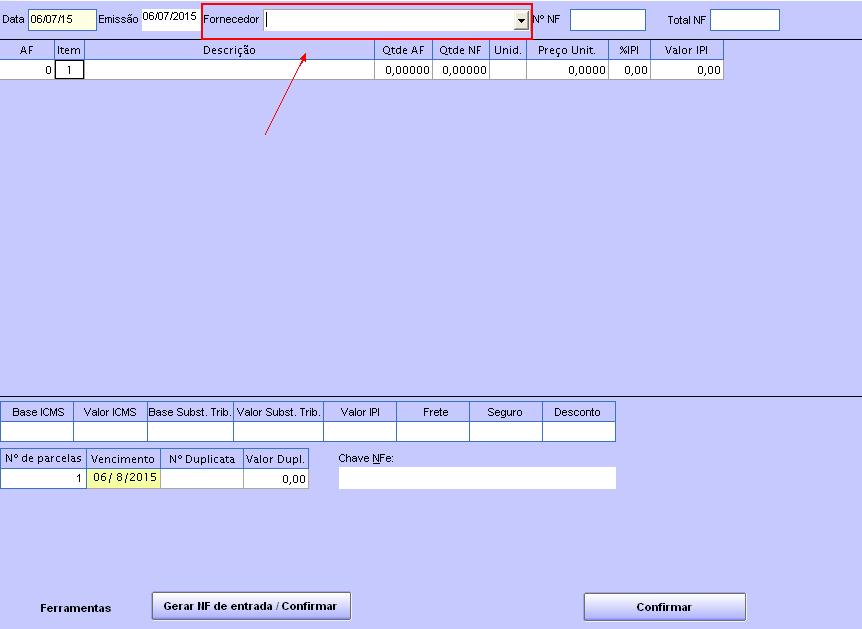Click the empty Unid. cell in row 1
Viewport: 862px width, 629px height.
(507, 70)
